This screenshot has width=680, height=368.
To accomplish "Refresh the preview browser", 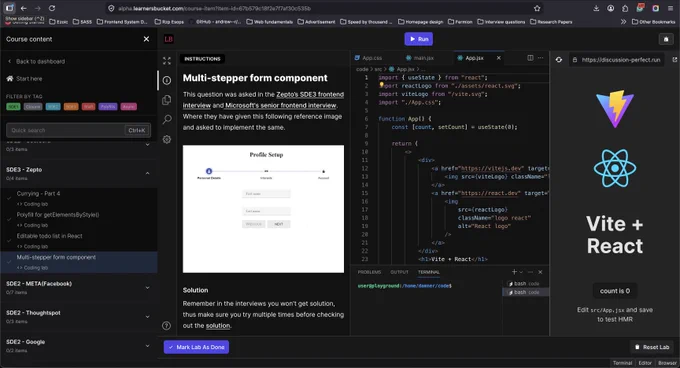I will pos(559,60).
